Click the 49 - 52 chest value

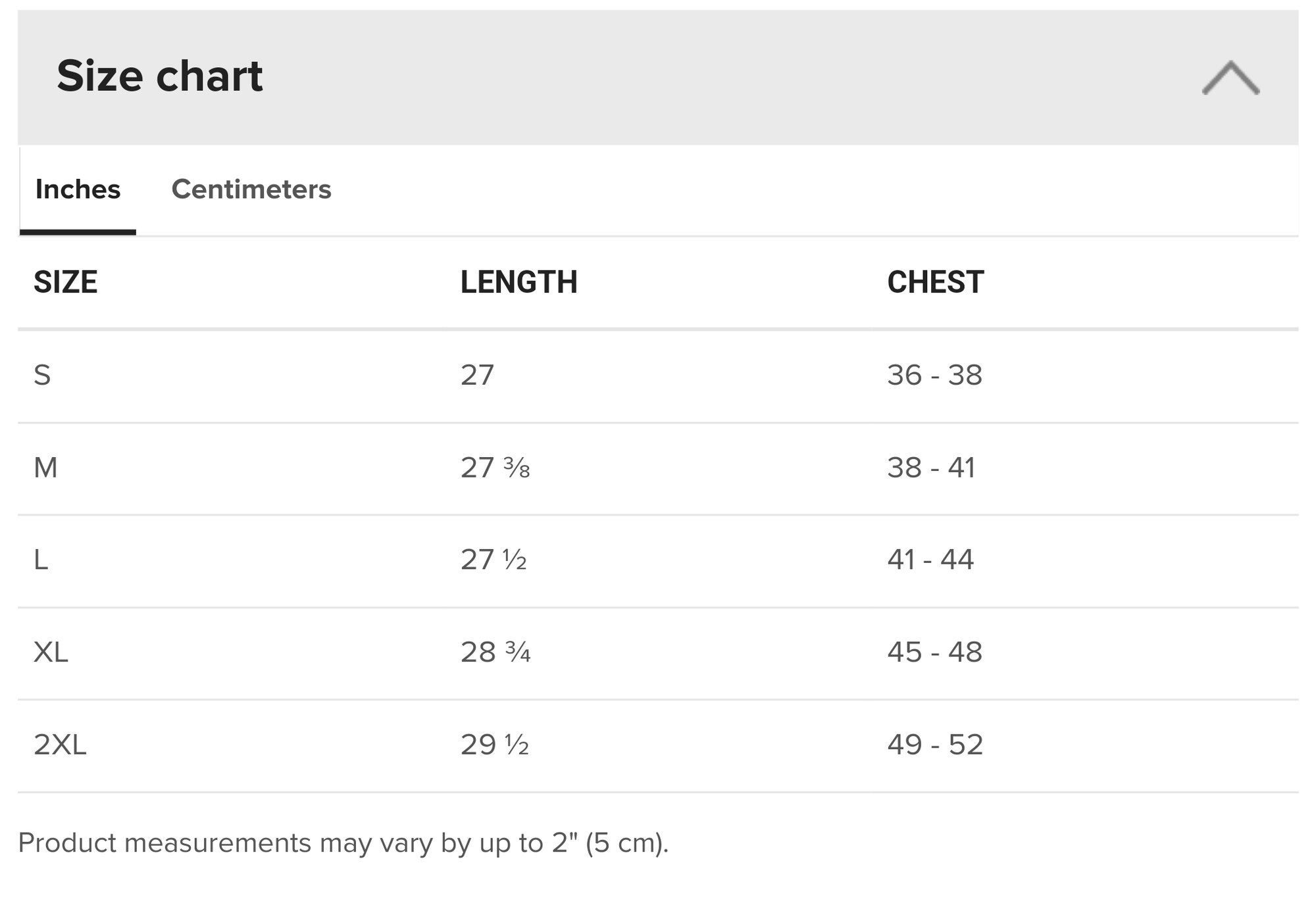[x=935, y=745]
